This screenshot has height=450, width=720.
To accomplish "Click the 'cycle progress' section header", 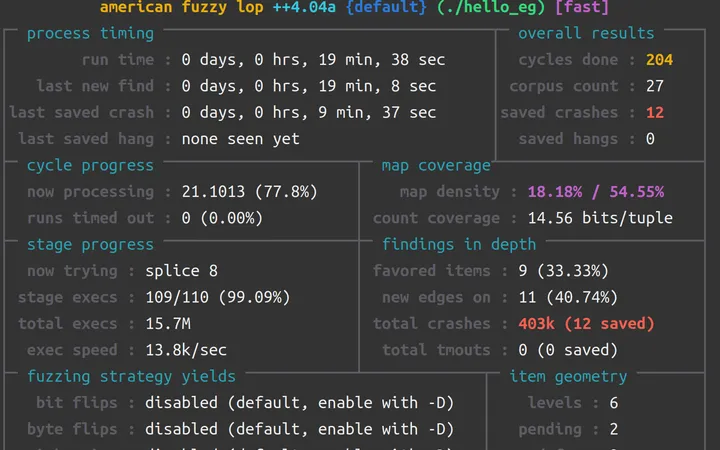I will 90,165.
